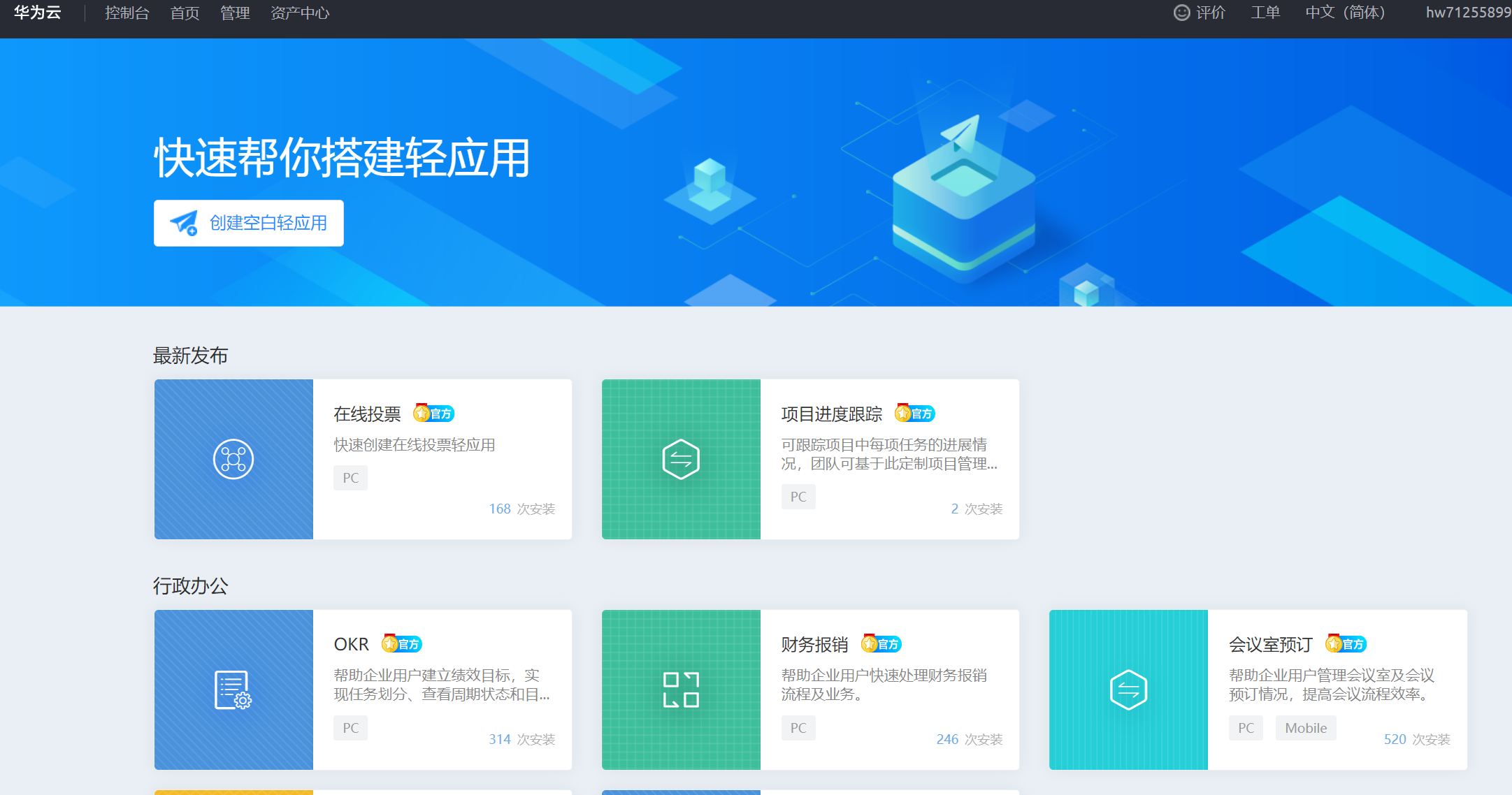The width and height of the screenshot is (1512, 795).
Task: Click the Mobile tag on 会议室预订 card
Action: (x=1305, y=728)
